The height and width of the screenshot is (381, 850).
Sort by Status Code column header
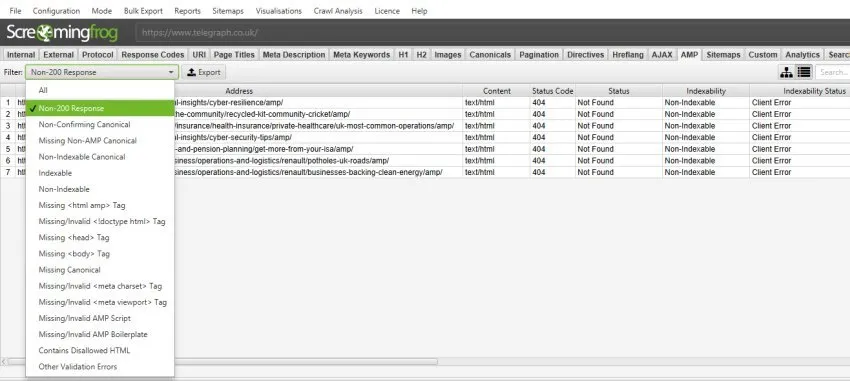coord(552,91)
